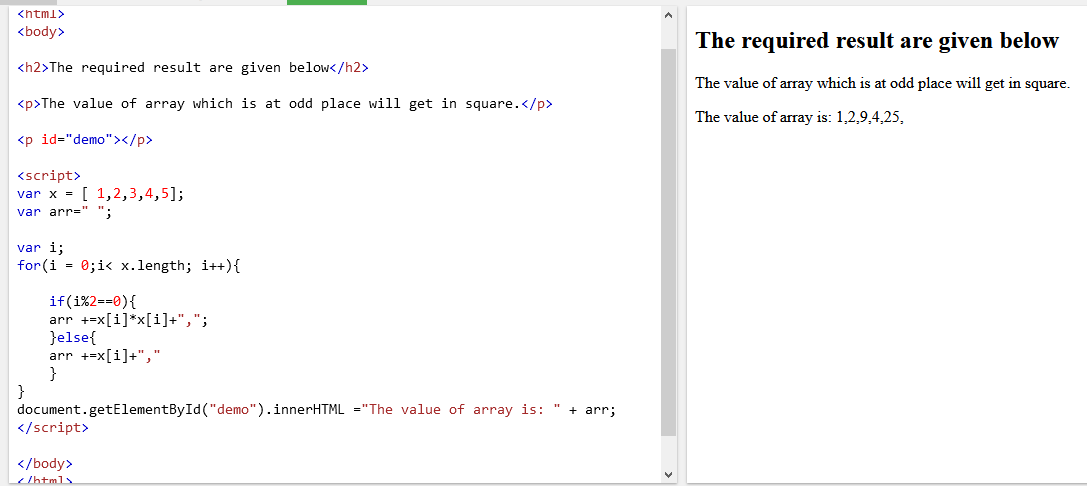
Task: Click the code editor vertical scrollbar thumb
Action: click(668, 240)
